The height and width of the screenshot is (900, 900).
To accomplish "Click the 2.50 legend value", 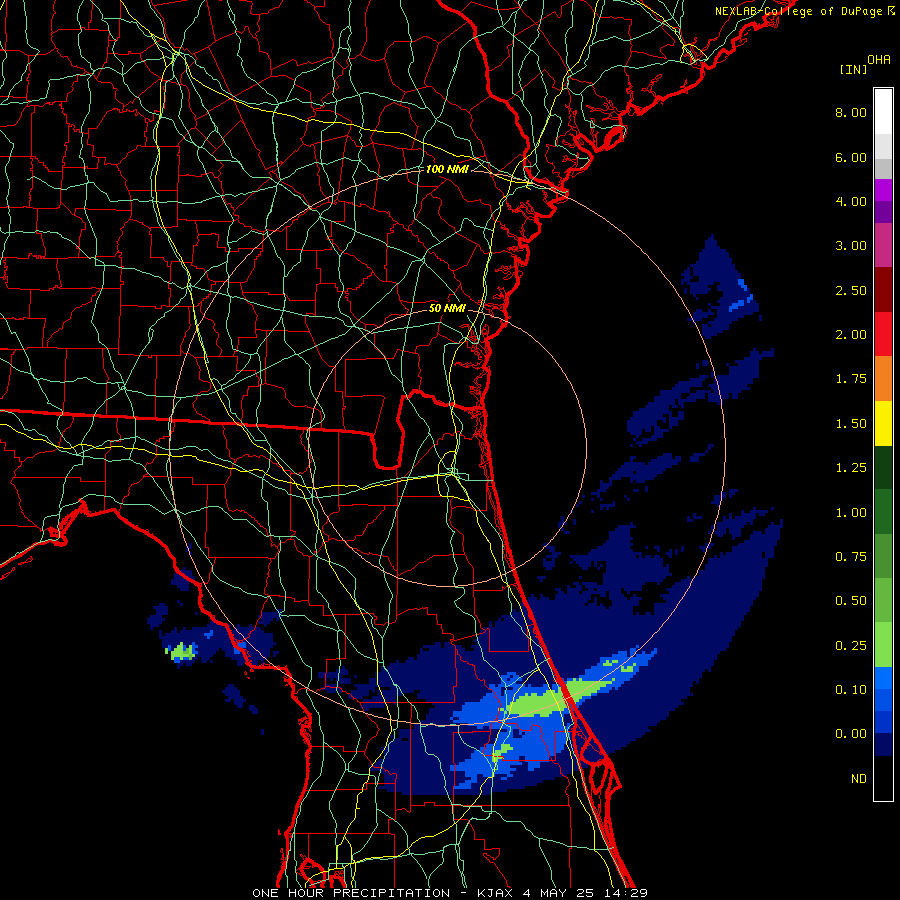I will (851, 290).
